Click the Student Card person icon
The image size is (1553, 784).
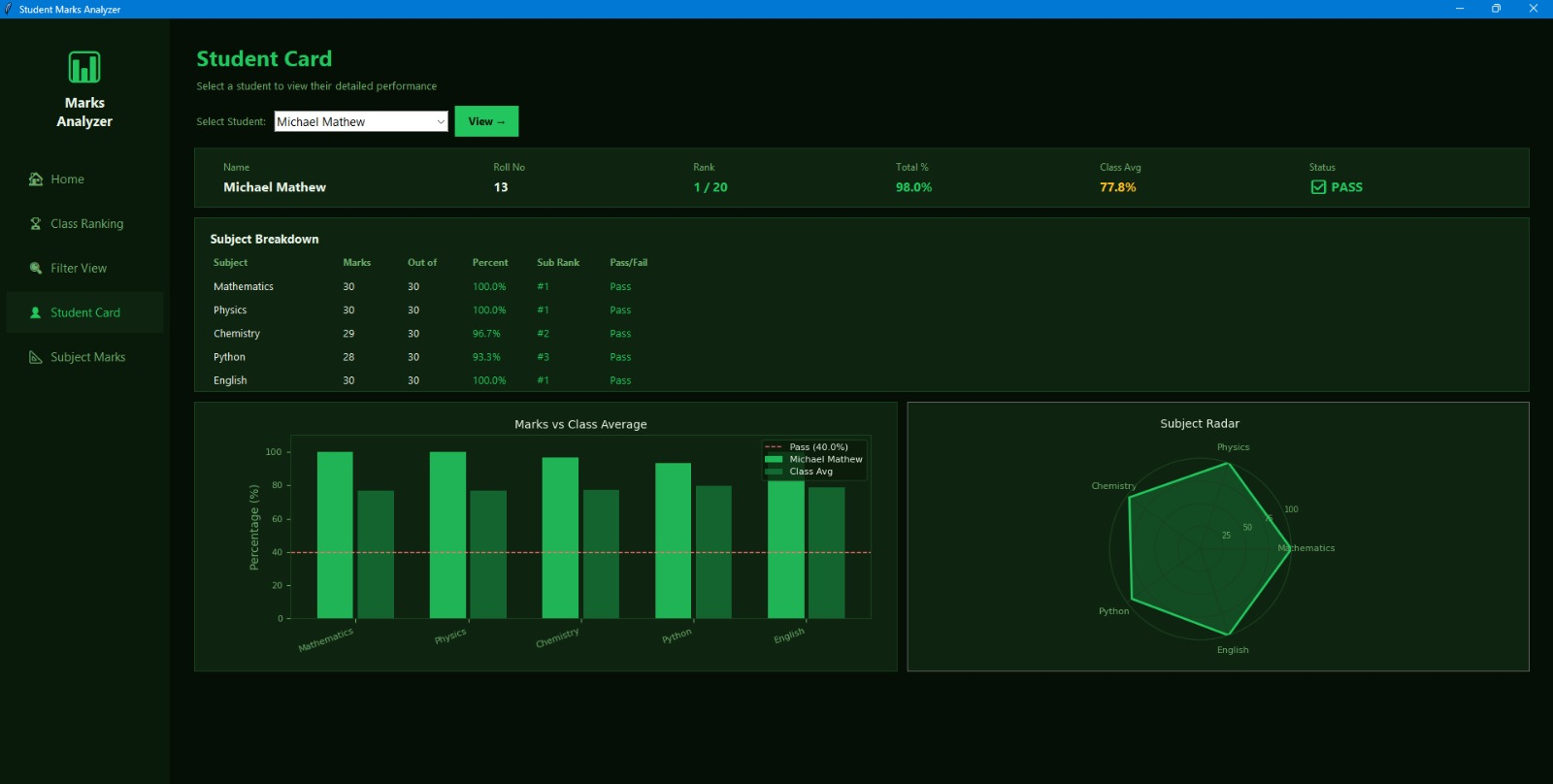pyautogui.click(x=36, y=312)
